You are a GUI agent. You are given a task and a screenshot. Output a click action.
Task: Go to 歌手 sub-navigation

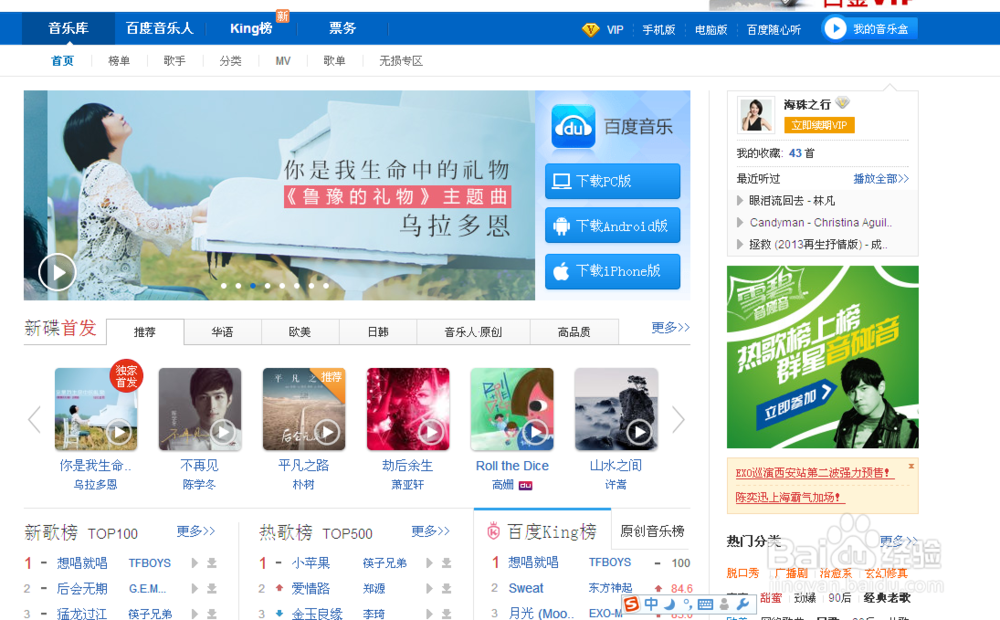(175, 61)
